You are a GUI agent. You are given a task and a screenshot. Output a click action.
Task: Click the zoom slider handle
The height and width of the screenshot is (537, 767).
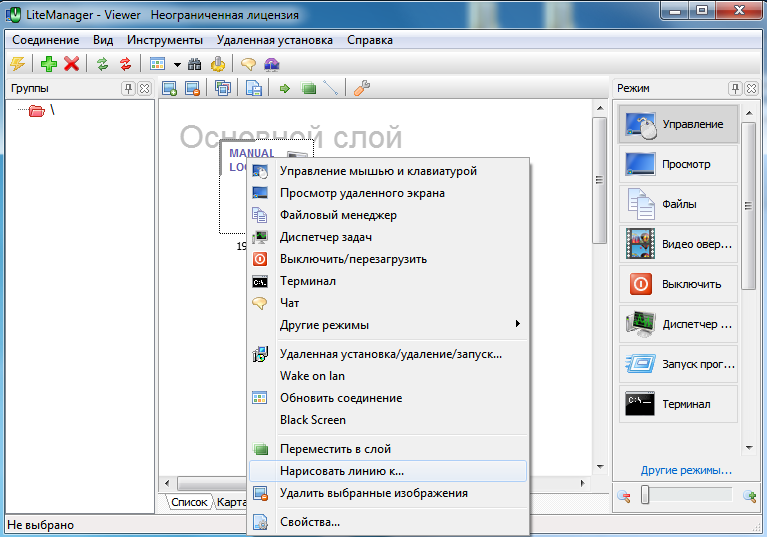pyautogui.click(x=645, y=495)
